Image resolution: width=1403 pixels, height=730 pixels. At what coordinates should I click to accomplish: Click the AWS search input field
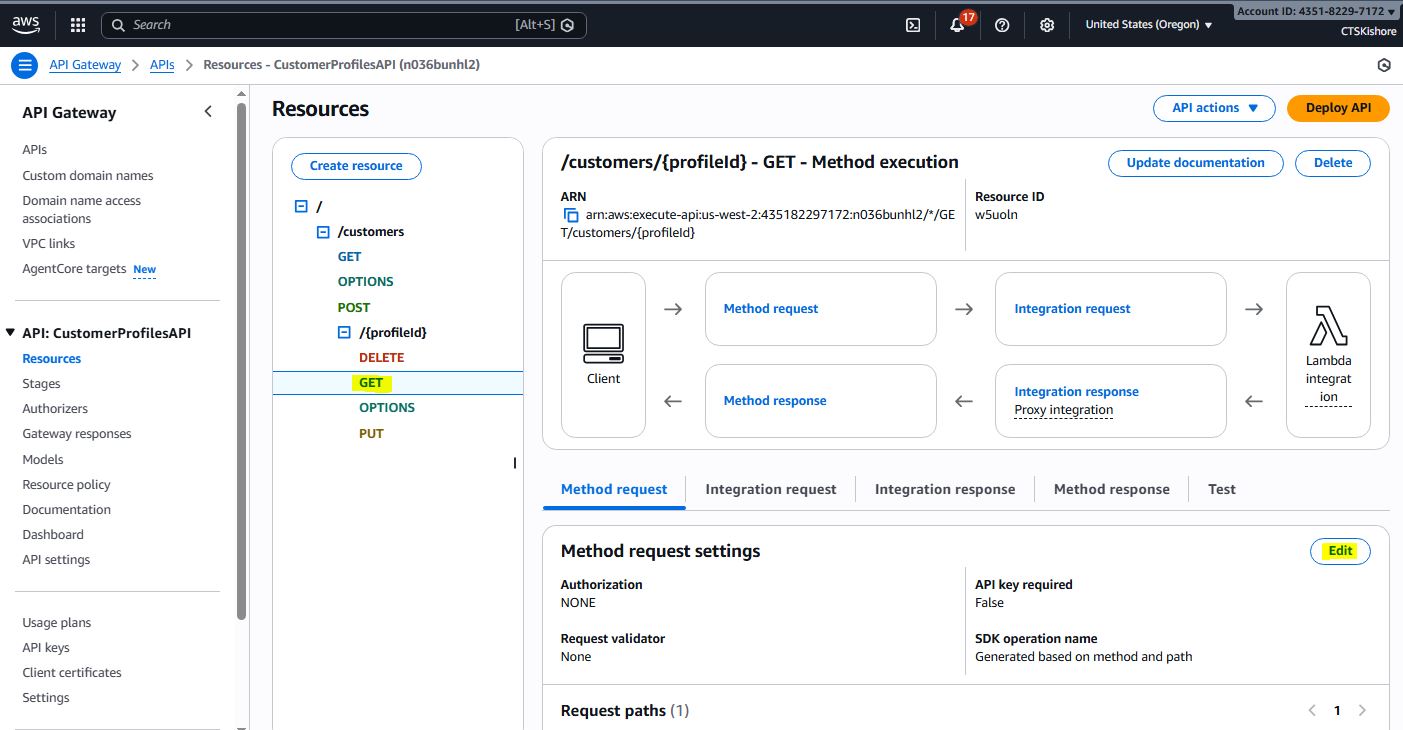click(x=330, y=25)
